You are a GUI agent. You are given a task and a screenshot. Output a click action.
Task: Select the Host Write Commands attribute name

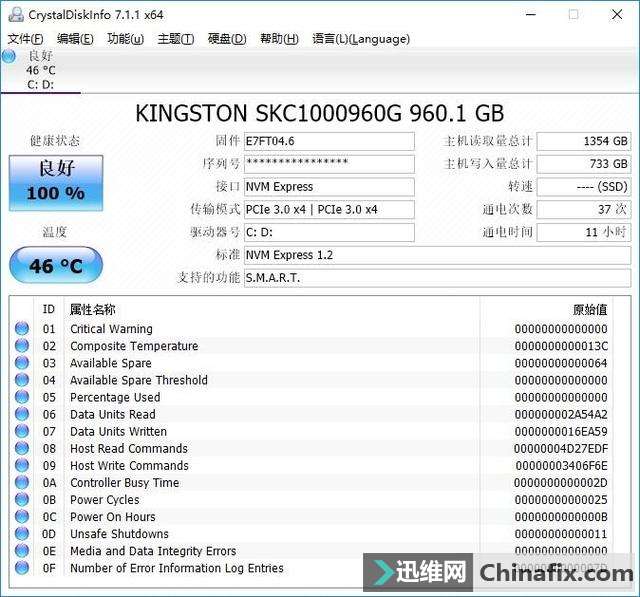click(129, 466)
